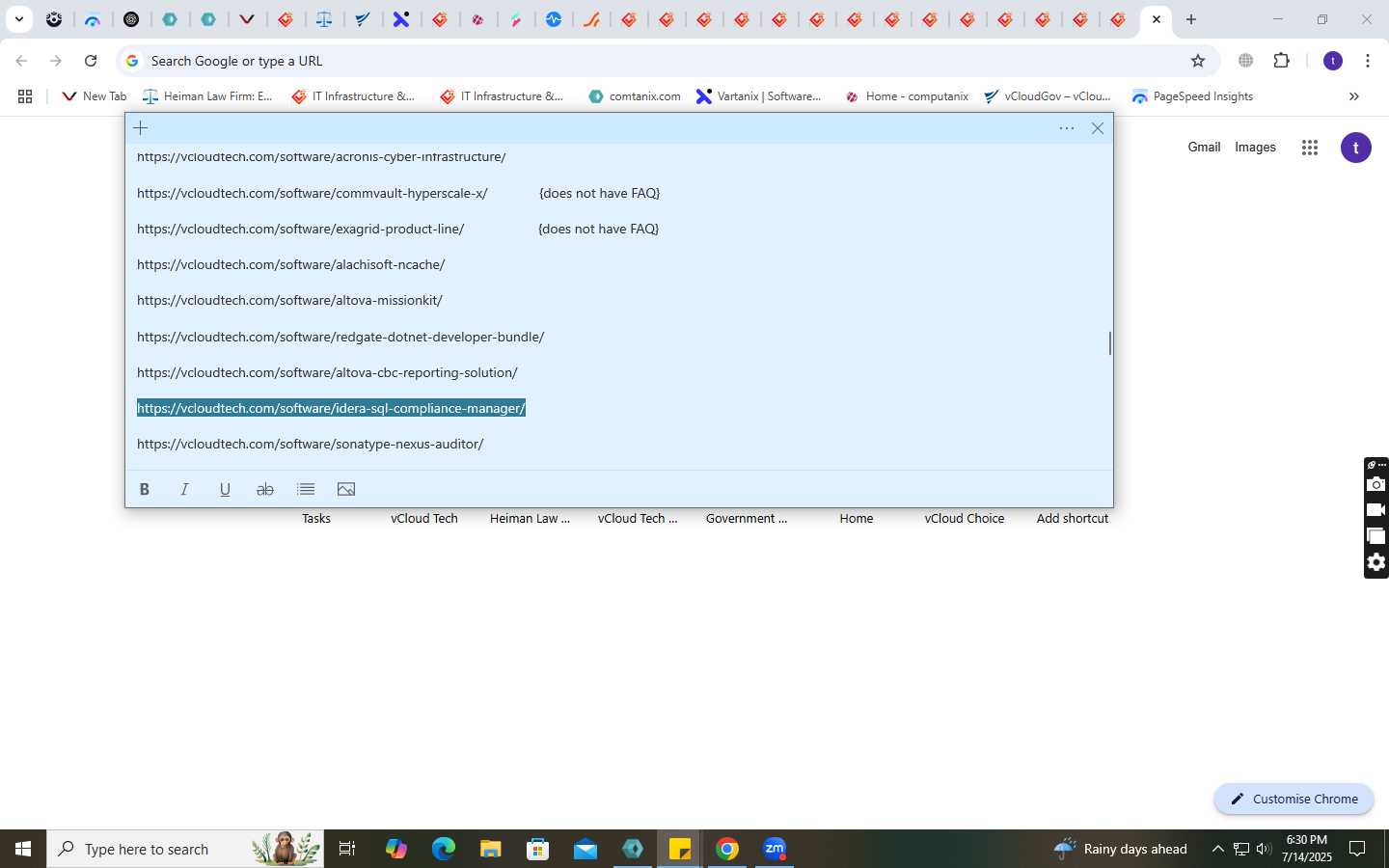Open Task View on the taskbar

(347, 849)
